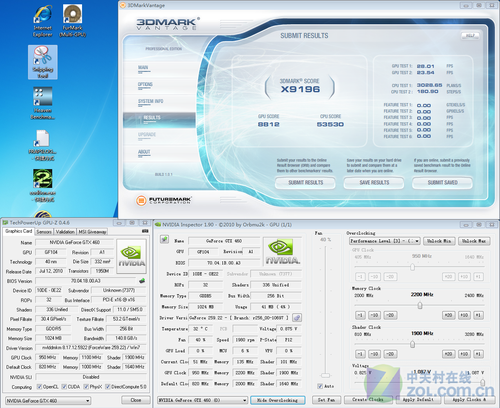Click 3DMark score X9196 text
The height and width of the screenshot is (408, 500).
coord(300,89)
